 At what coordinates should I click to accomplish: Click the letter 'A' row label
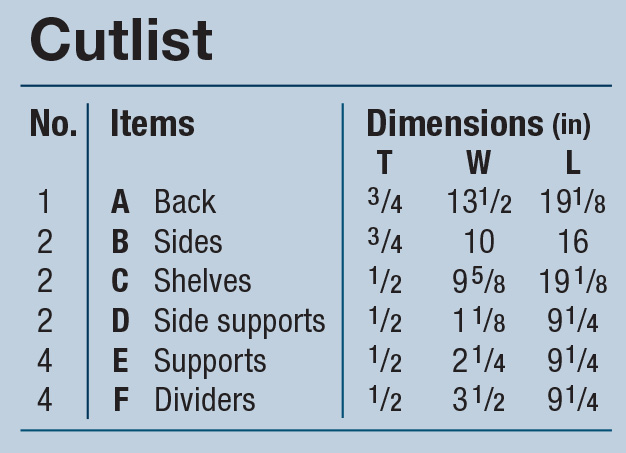click(120, 202)
